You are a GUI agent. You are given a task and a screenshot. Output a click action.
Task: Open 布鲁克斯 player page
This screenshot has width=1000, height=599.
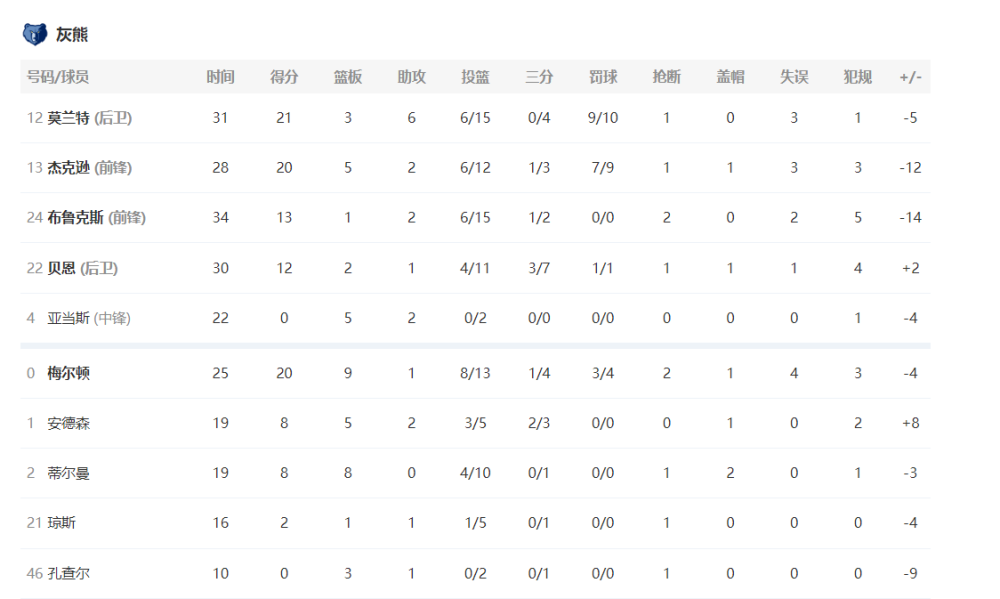pos(75,218)
